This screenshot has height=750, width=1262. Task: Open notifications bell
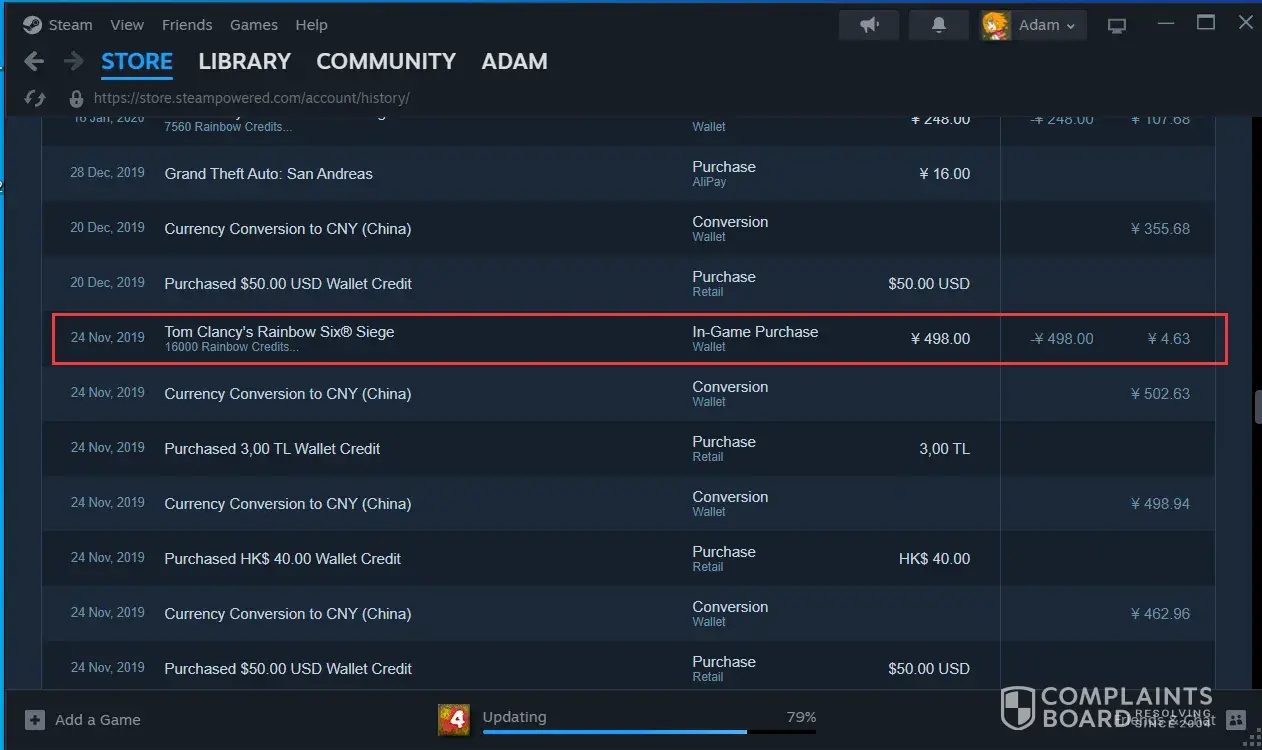[938, 25]
